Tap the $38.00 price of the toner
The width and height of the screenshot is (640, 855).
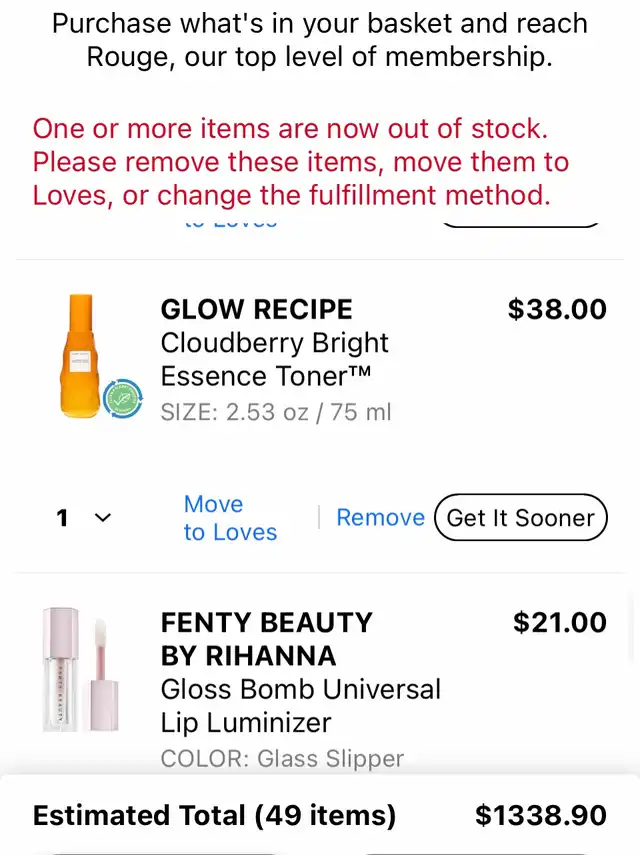click(x=557, y=309)
